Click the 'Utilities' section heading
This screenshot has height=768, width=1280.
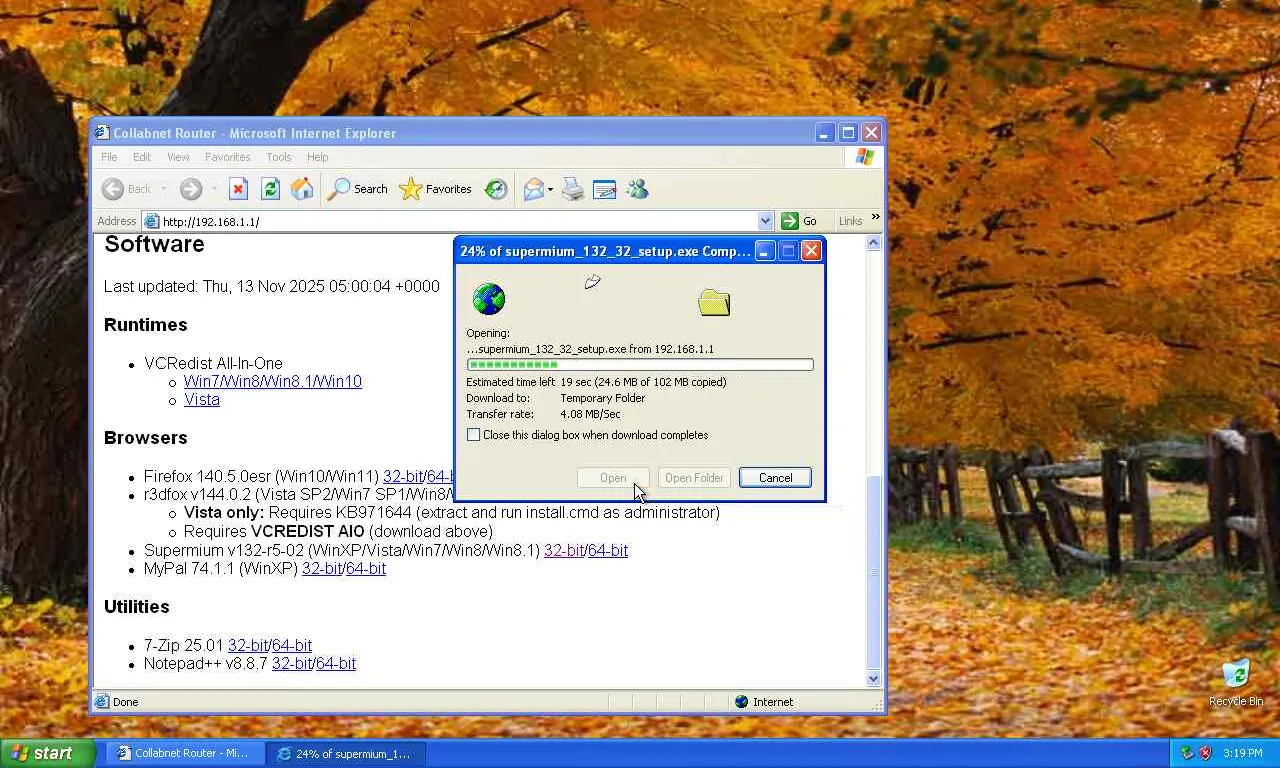pos(137,607)
